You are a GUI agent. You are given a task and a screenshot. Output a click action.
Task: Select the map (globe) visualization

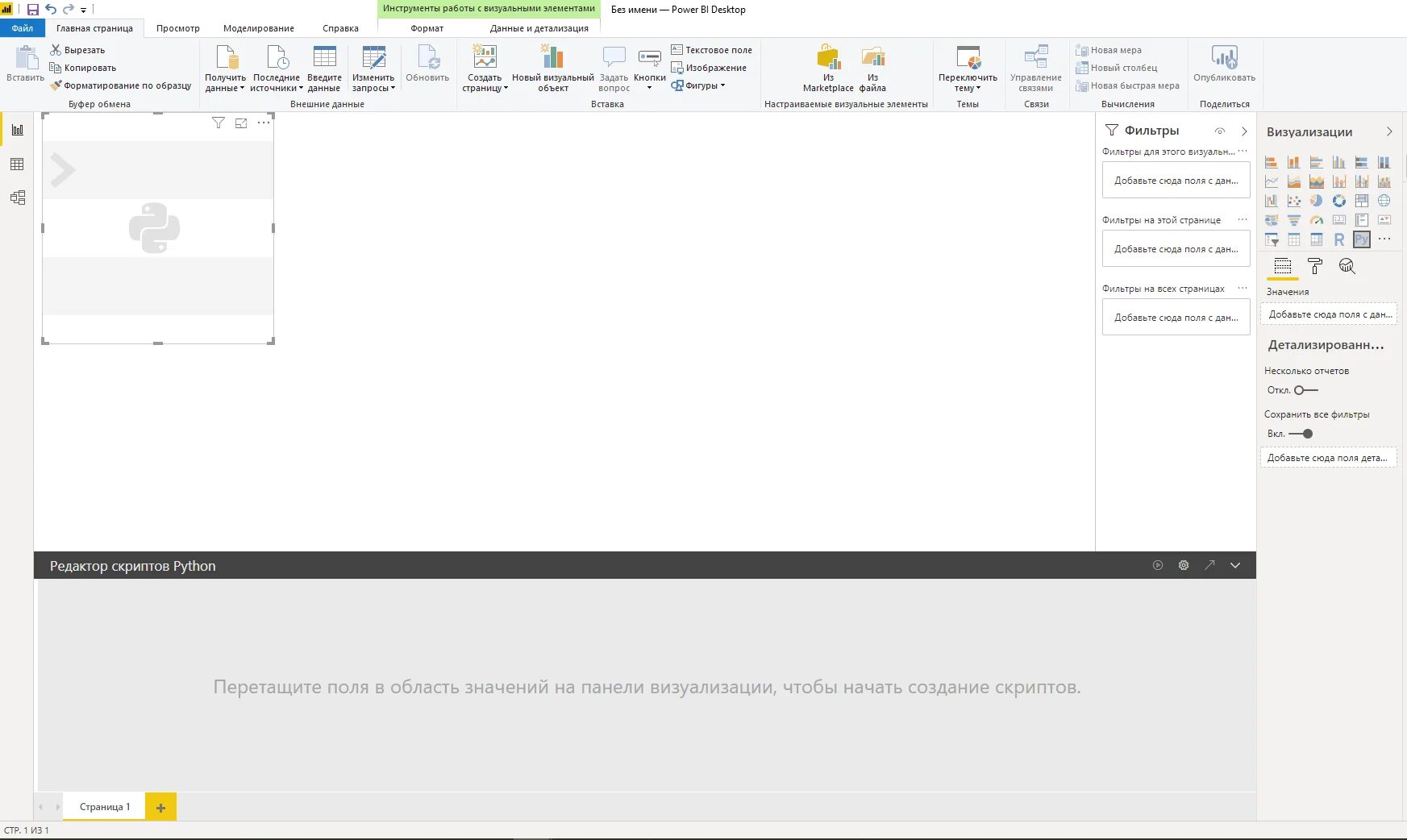tap(1384, 201)
